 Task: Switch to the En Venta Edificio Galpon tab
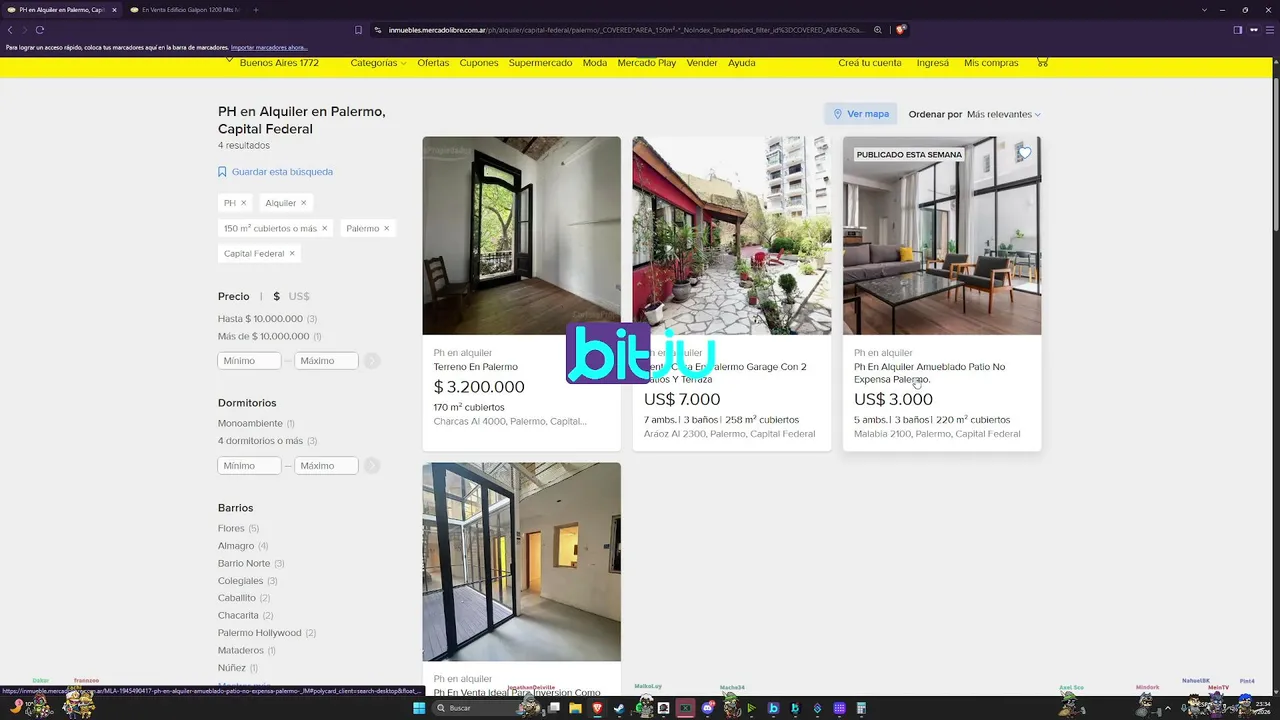coord(185,10)
